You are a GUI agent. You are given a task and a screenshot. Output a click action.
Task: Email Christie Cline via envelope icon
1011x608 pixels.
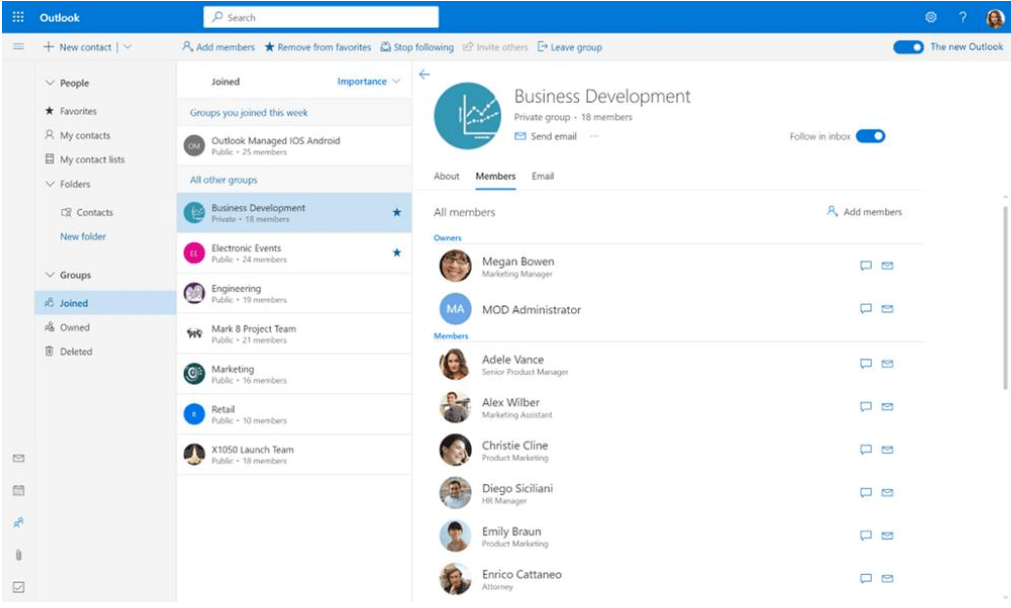(x=887, y=450)
